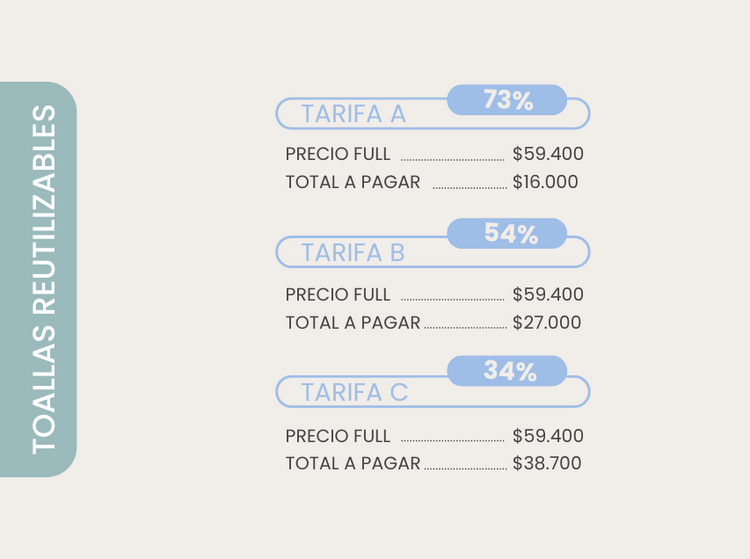This screenshot has width=750, height=559.
Task: Click the $59.400 price under Tarifa A
Action: click(x=548, y=155)
